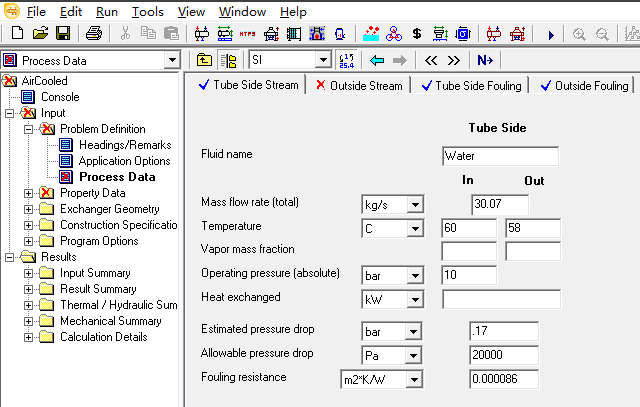The height and width of the screenshot is (407, 640).
Task: Open the Allowable pressure drop Pa unit dropdown
Action: tap(413, 356)
